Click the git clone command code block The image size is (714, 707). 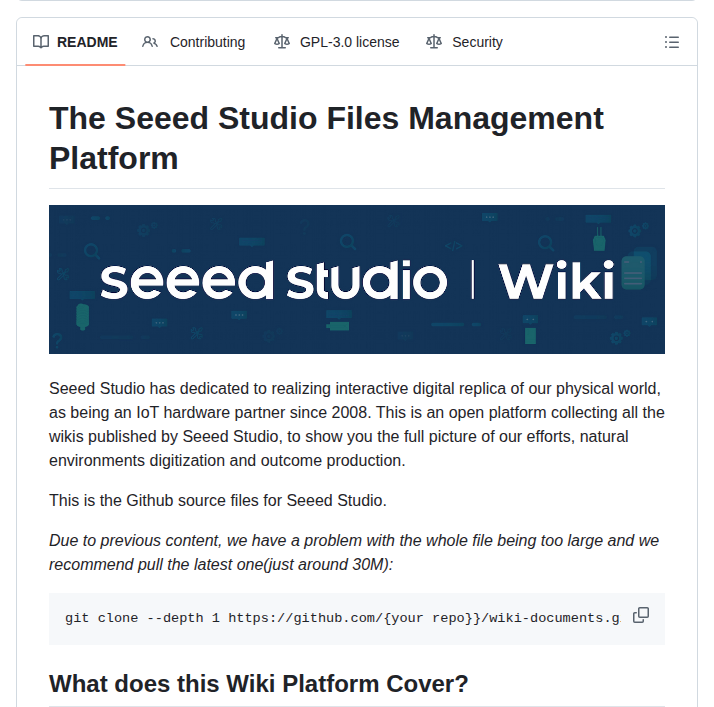(357, 618)
